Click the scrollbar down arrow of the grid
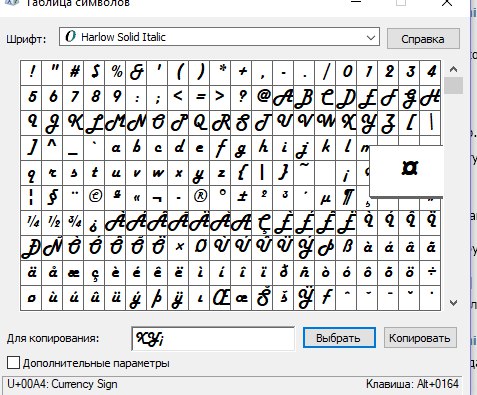This screenshot has height=395, width=477. 453,303
